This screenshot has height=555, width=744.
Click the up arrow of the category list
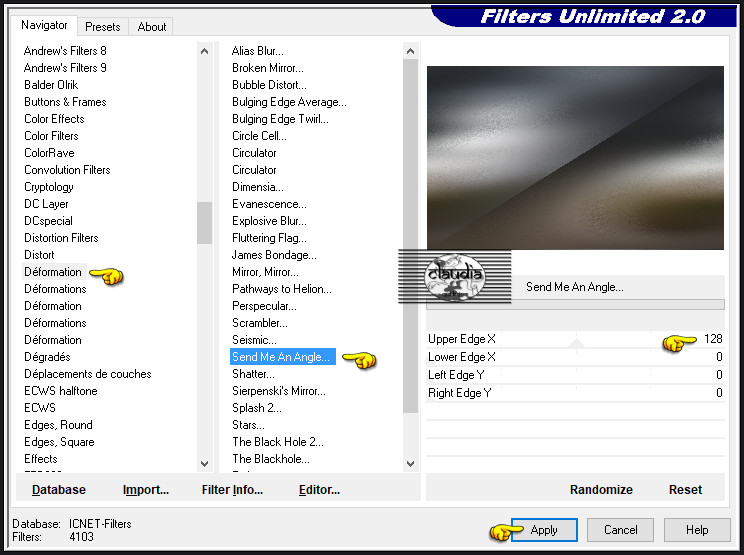tap(205, 51)
